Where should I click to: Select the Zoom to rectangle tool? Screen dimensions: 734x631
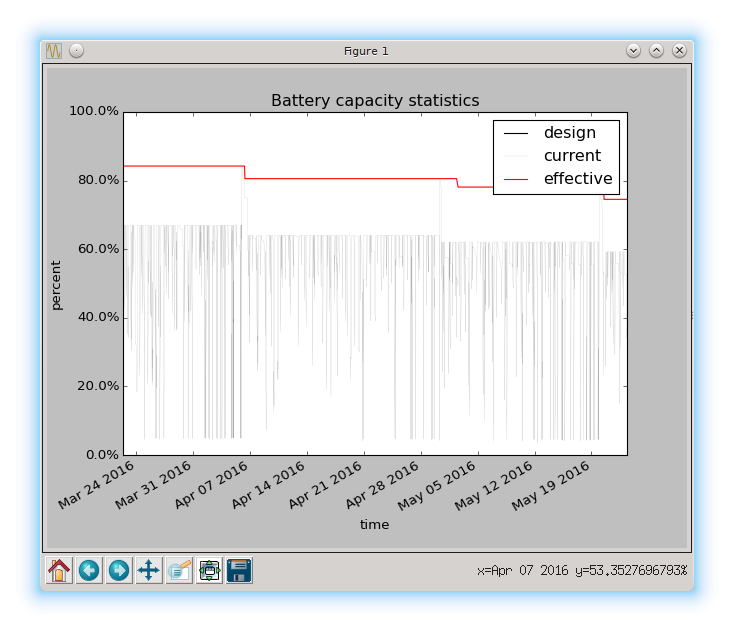179,571
